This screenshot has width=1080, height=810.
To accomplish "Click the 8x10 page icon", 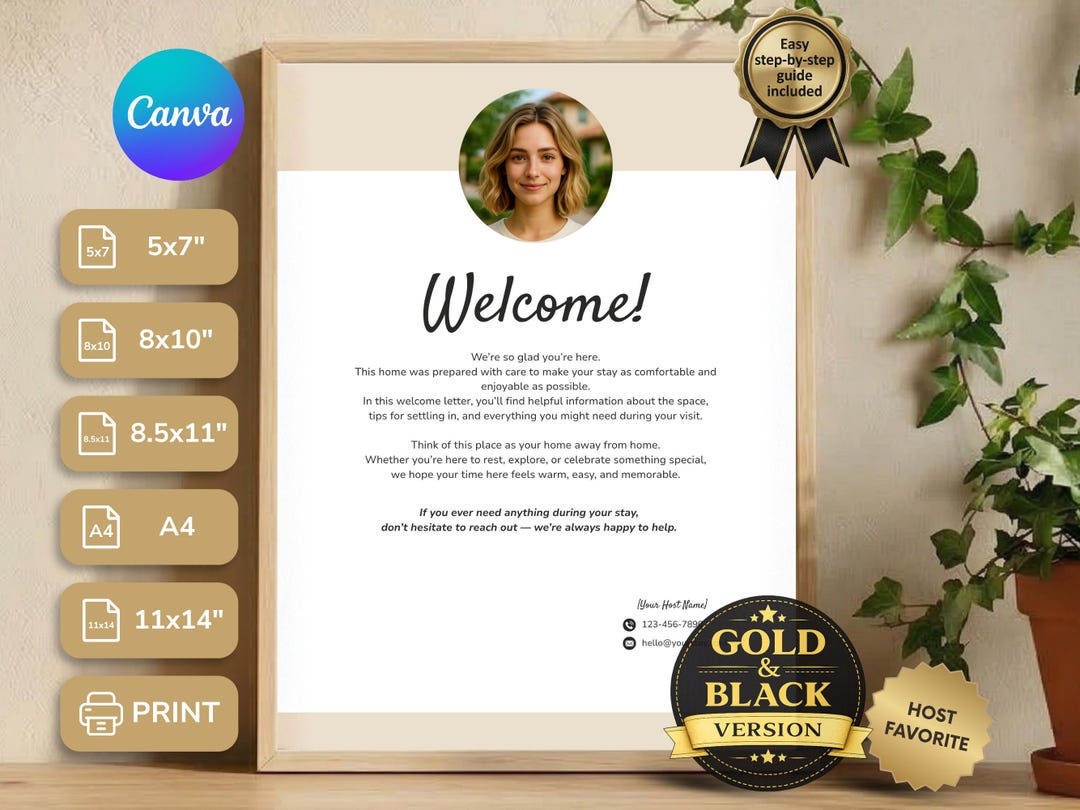I will click(x=97, y=340).
